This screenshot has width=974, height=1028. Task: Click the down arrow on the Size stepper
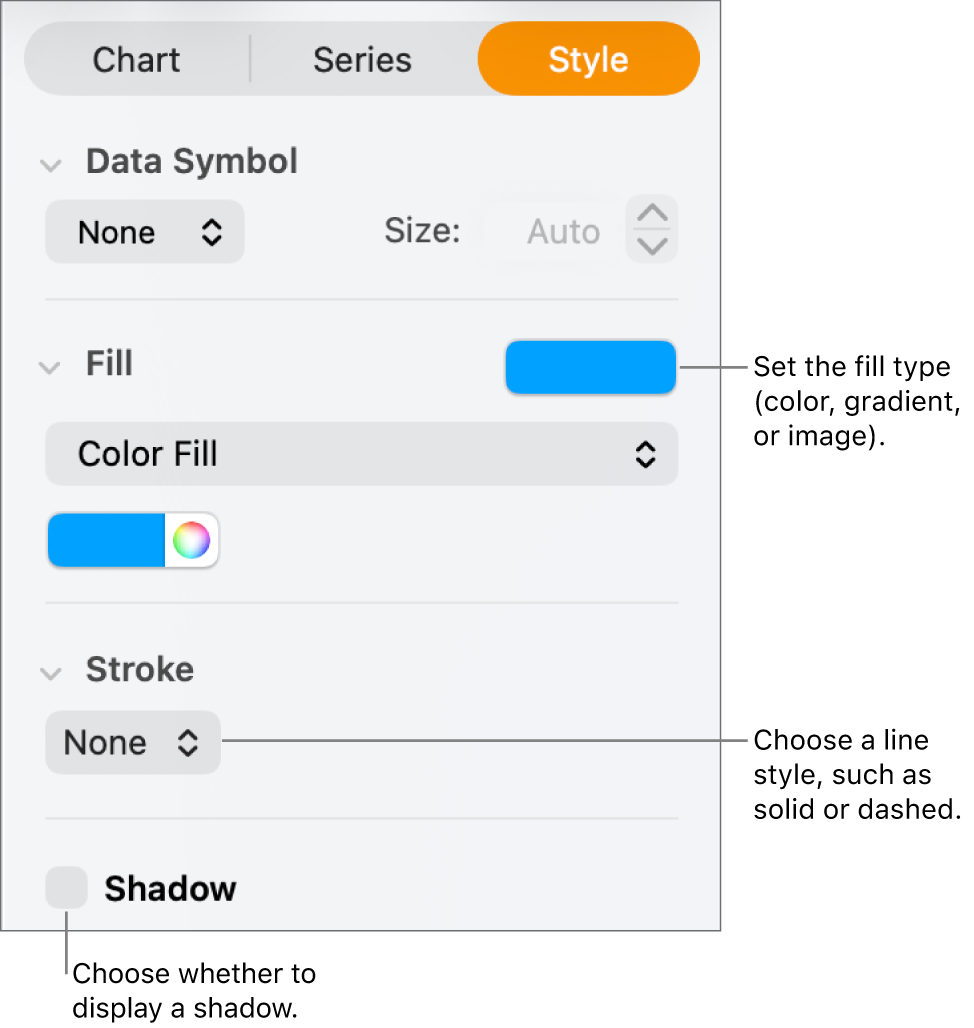pos(651,245)
